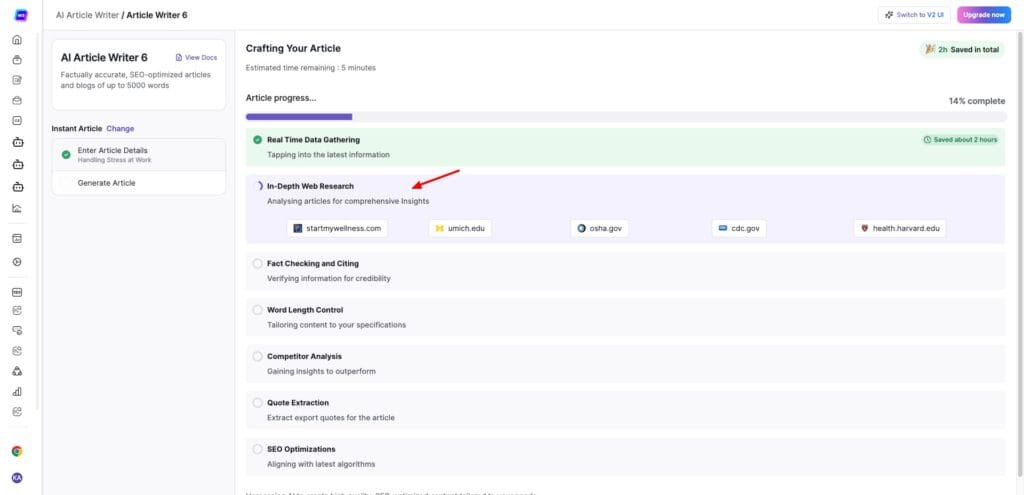Click the triangular recycle-style icon in sidebar
1024x495 pixels.
pyautogui.click(x=18, y=371)
